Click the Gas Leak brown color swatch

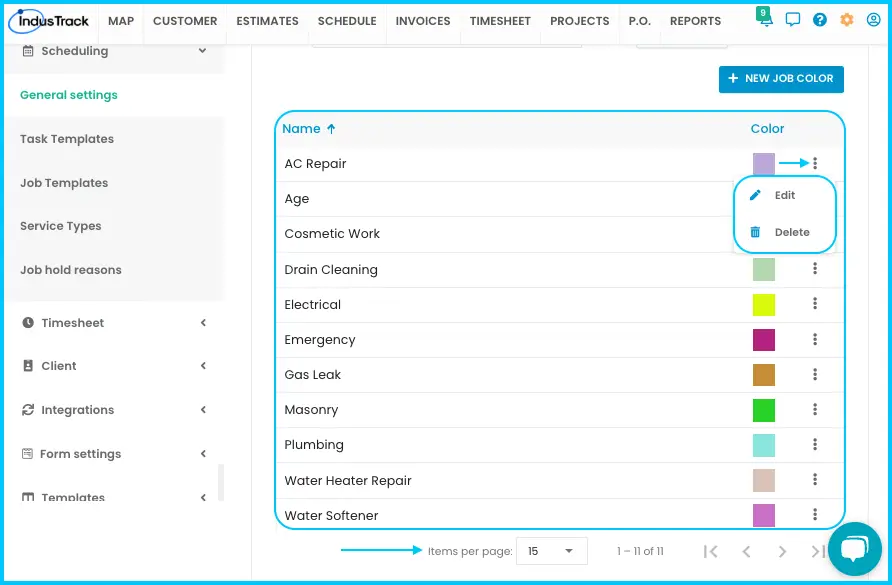pos(763,375)
